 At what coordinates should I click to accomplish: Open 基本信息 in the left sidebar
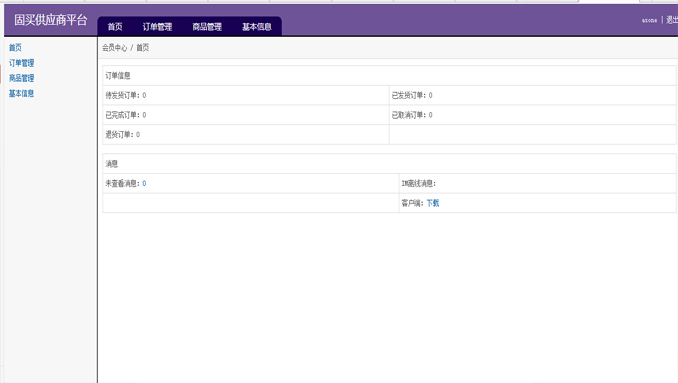coord(22,93)
